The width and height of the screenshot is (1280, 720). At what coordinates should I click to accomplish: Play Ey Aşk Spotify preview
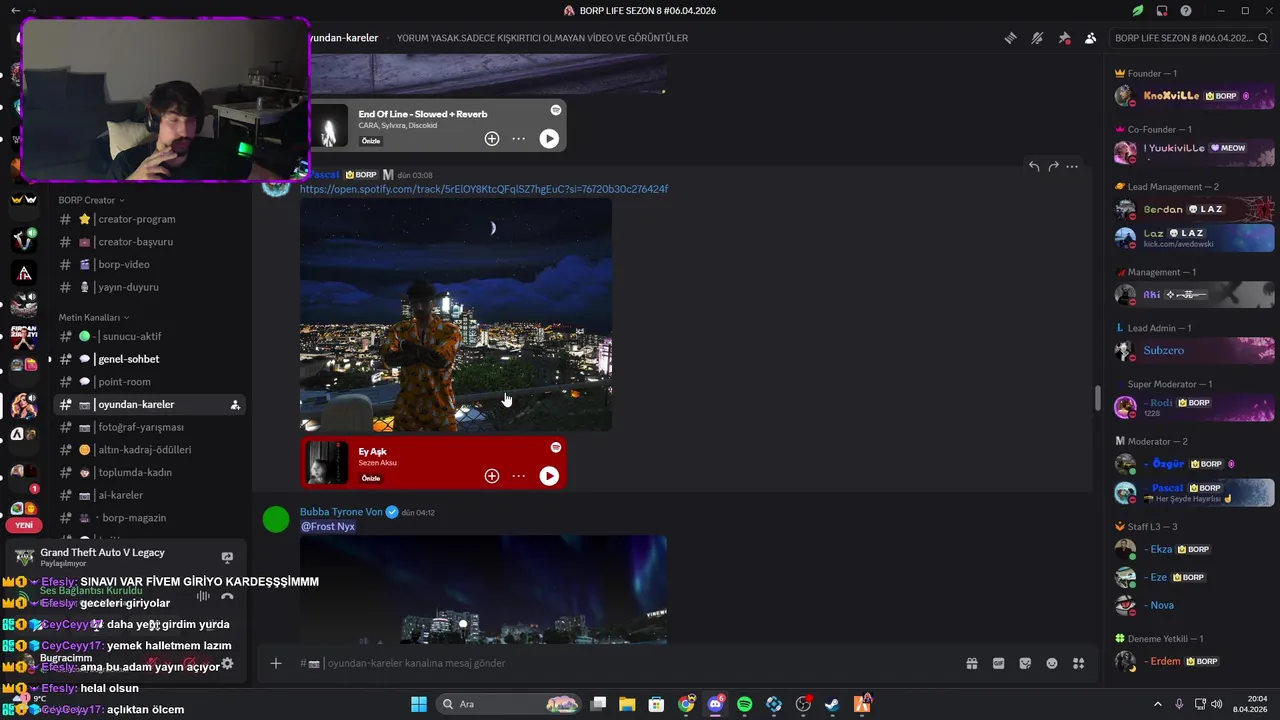[x=549, y=476]
